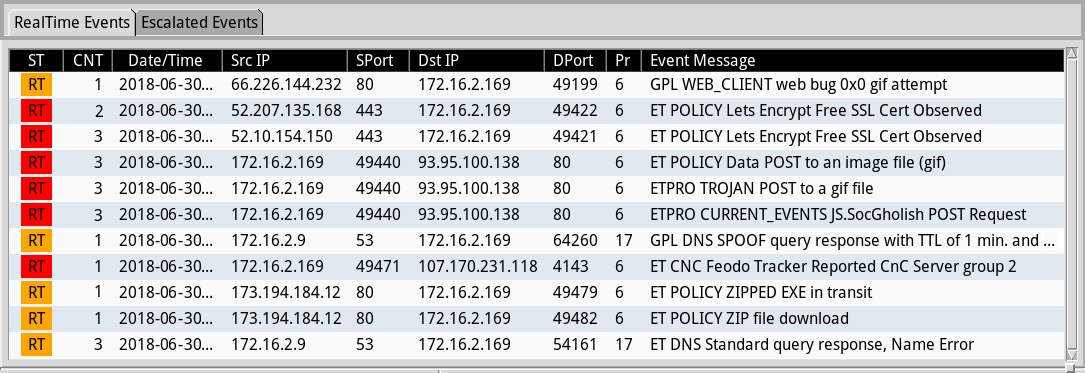This screenshot has height=373, width=1085.
Task: Select the ET POLICY ZIP file download event
Action: click(536, 319)
